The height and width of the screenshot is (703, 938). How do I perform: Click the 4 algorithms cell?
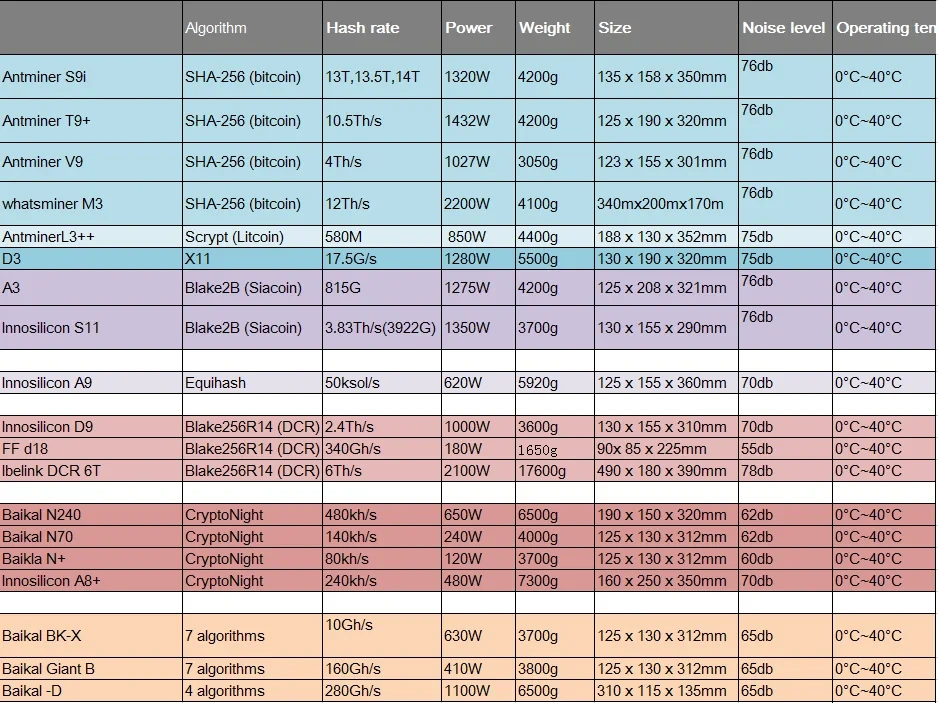(x=252, y=691)
